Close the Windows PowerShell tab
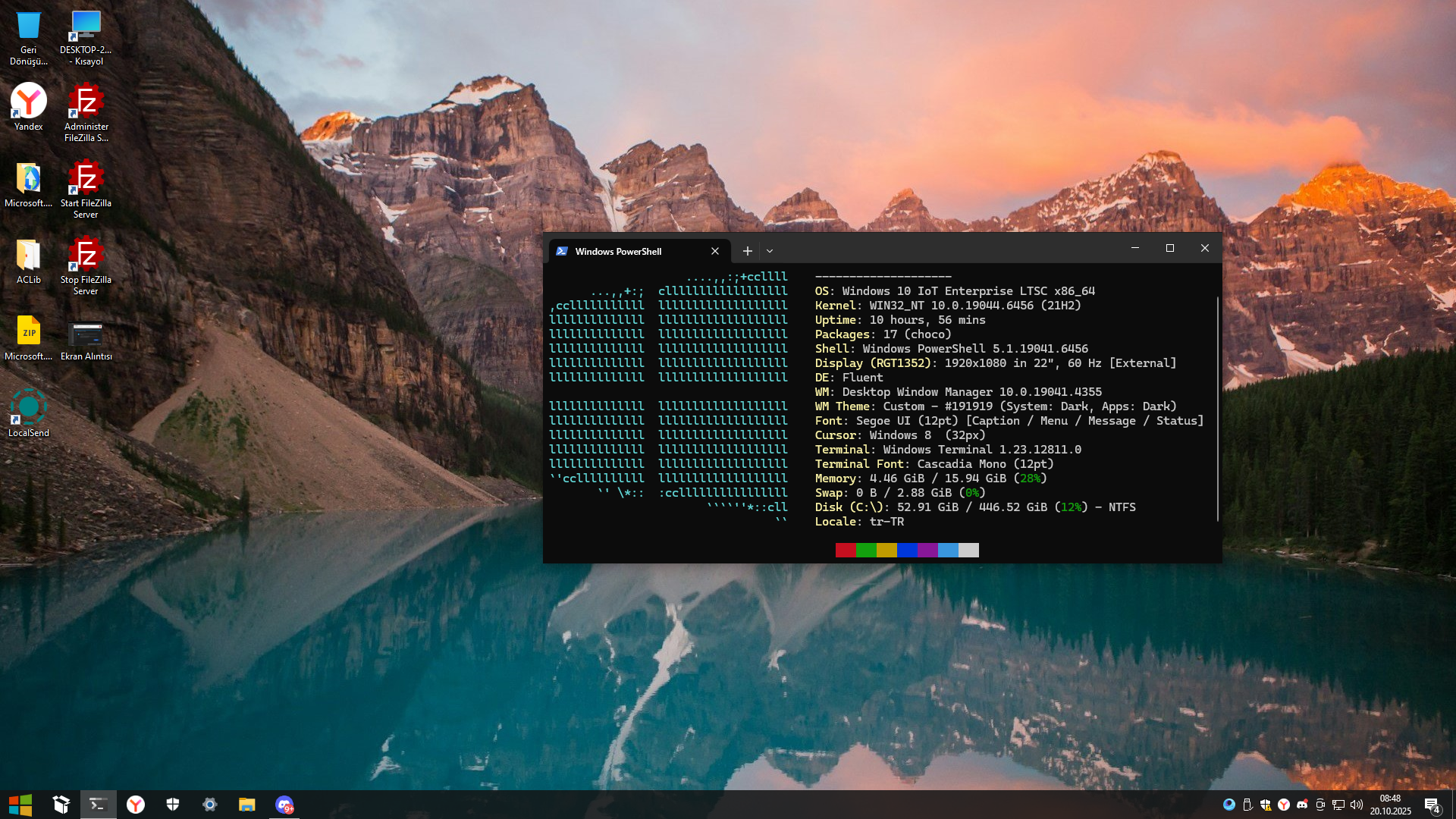Image resolution: width=1456 pixels, height=819 pixels. point(714,251)
